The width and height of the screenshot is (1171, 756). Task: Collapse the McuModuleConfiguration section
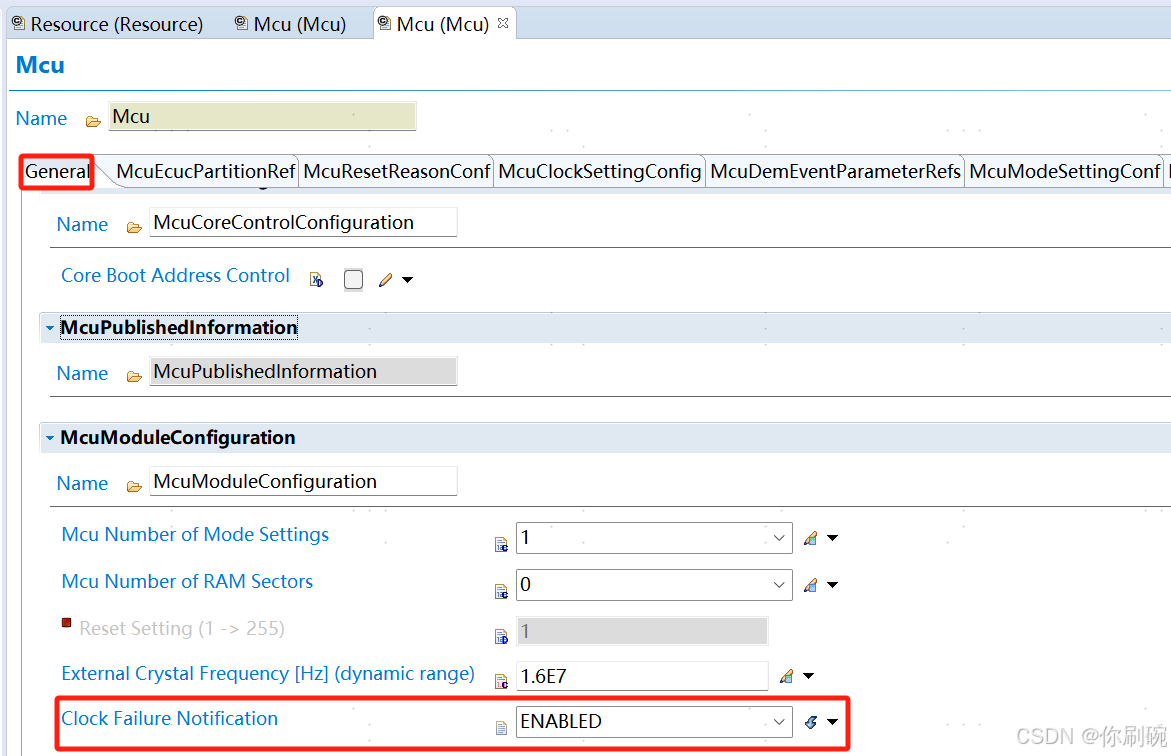(x=50, y=438)
